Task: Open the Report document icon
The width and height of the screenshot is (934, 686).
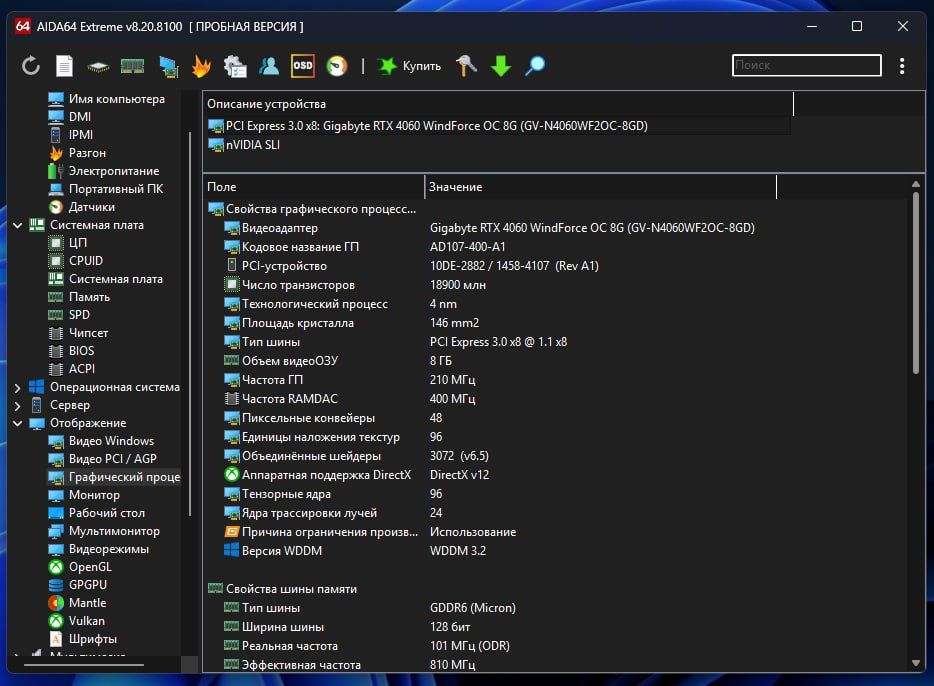Action: point(64,66)
